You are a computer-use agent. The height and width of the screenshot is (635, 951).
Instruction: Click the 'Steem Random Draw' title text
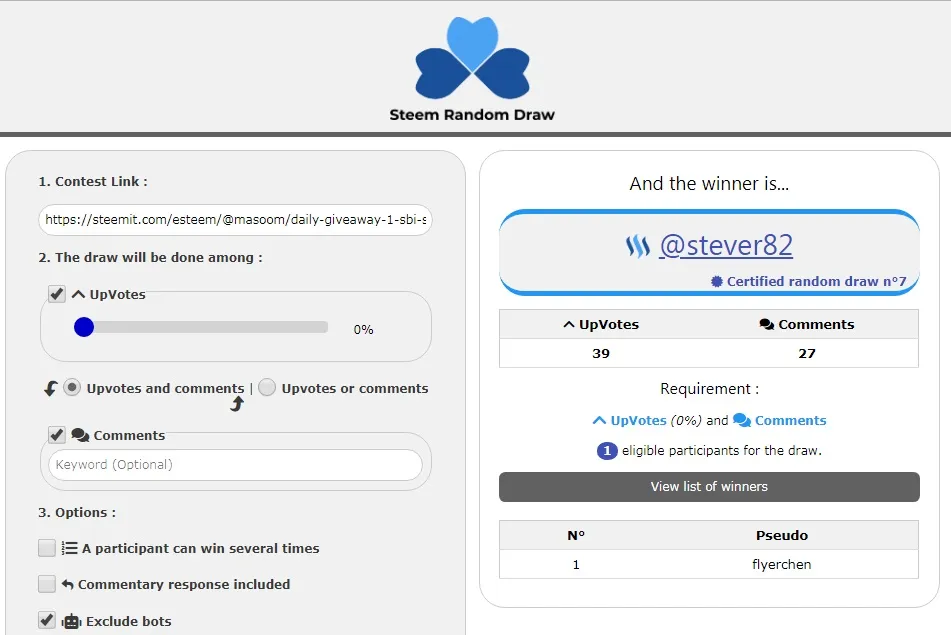pos(472,115)
